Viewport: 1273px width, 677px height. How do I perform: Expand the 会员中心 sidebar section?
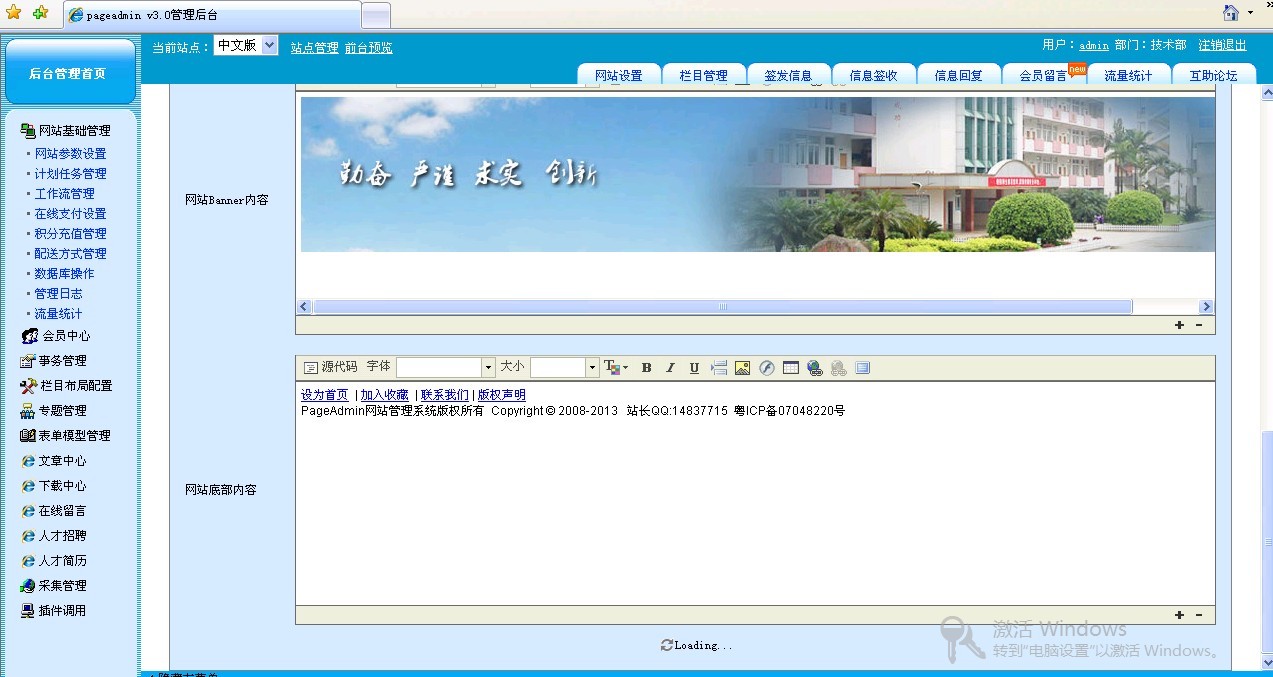click(65, 336)
